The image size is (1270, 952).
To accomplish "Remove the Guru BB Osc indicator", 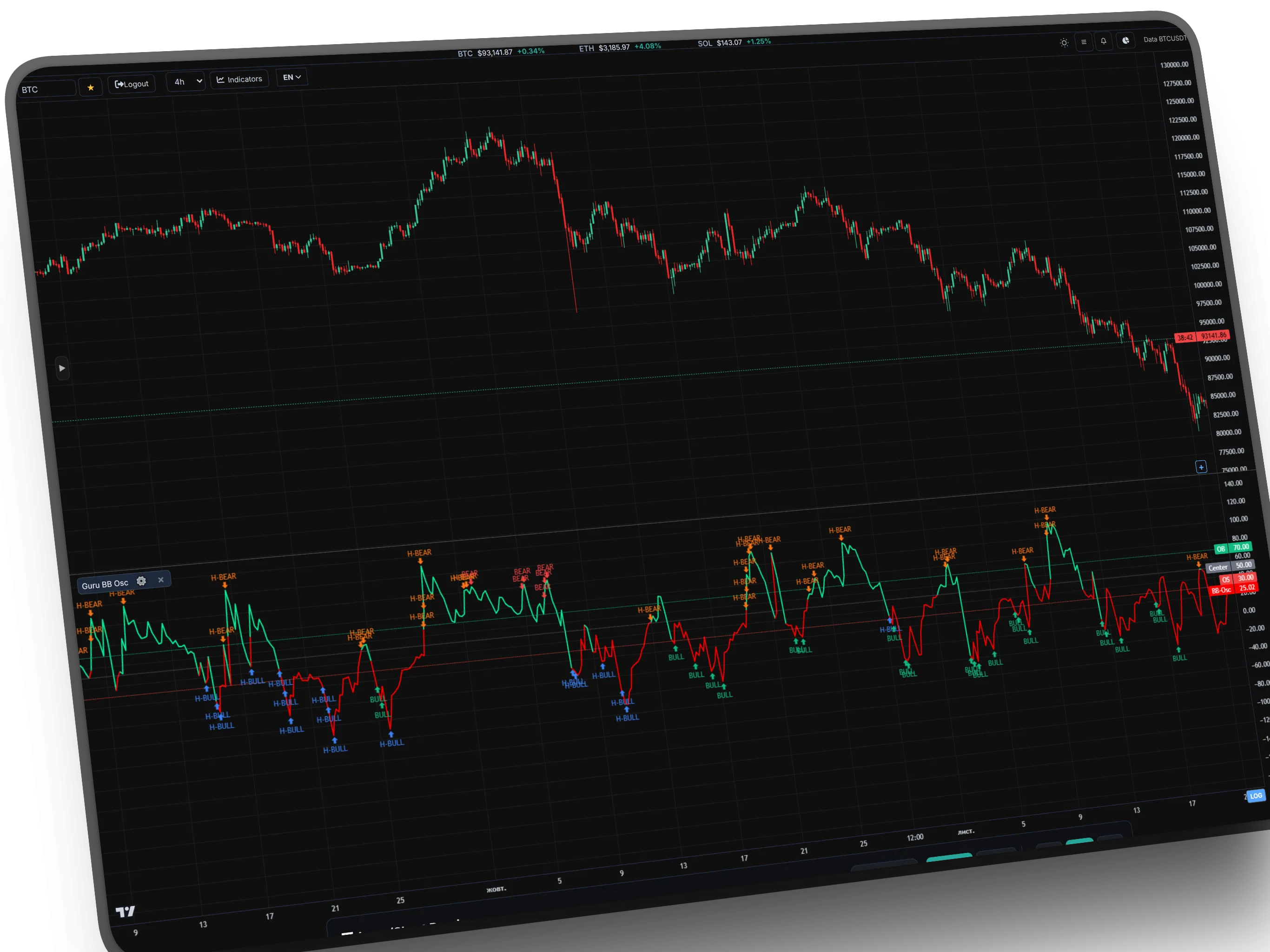I will coord(161,580).
